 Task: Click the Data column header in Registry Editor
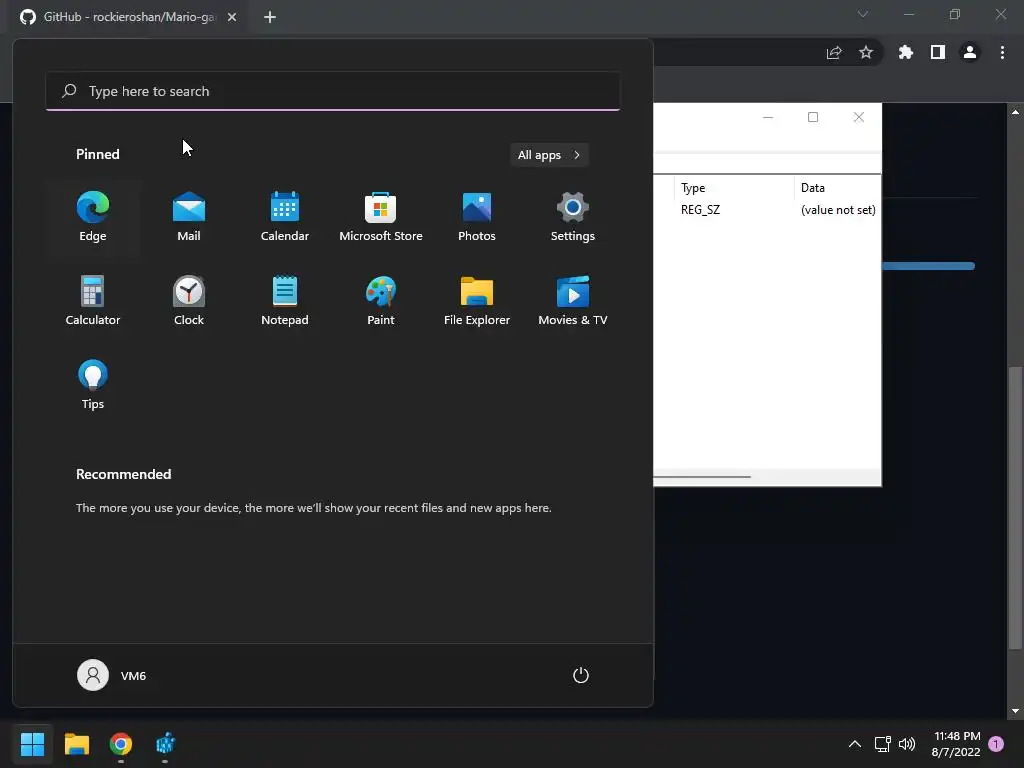[838, 187]
